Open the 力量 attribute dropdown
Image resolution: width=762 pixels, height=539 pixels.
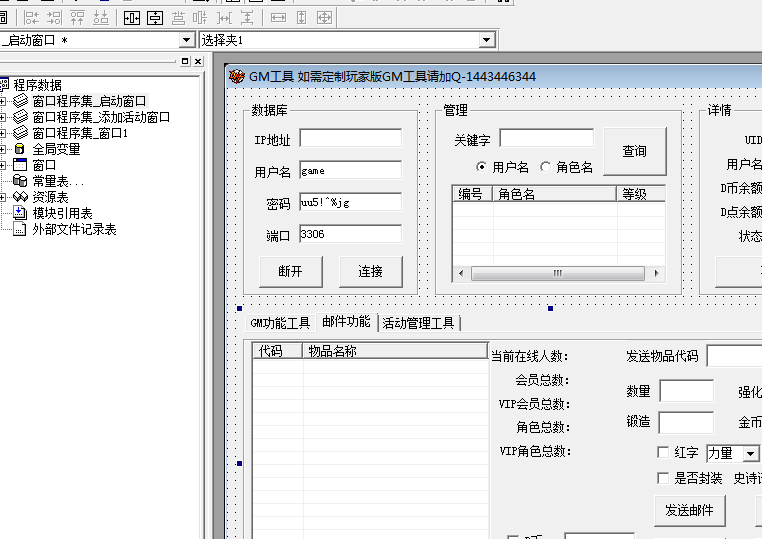pos(750,454)
